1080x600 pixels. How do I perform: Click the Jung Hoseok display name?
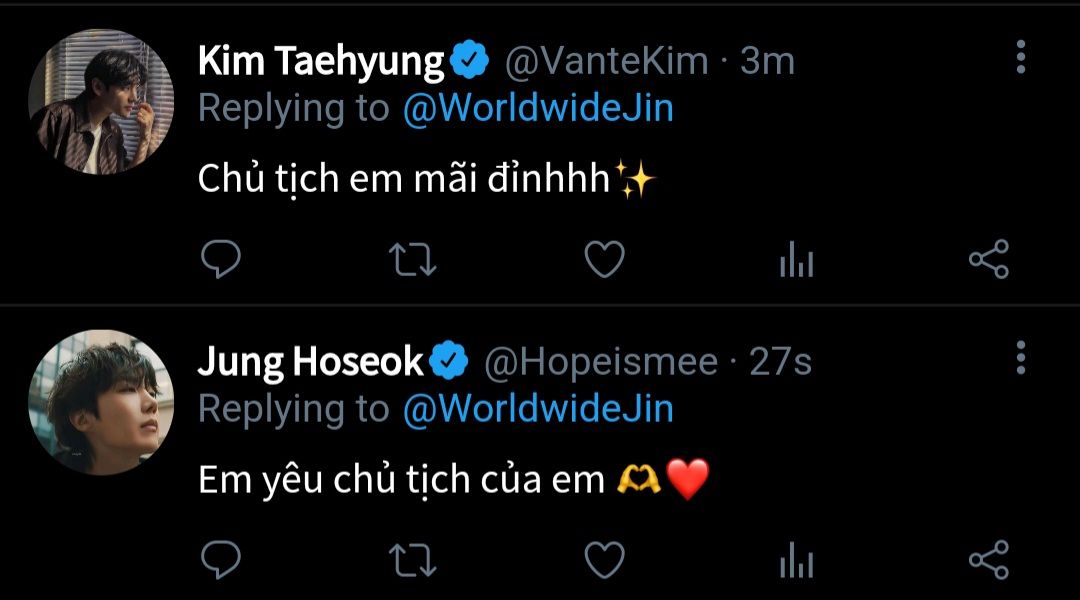coord(311,362)
